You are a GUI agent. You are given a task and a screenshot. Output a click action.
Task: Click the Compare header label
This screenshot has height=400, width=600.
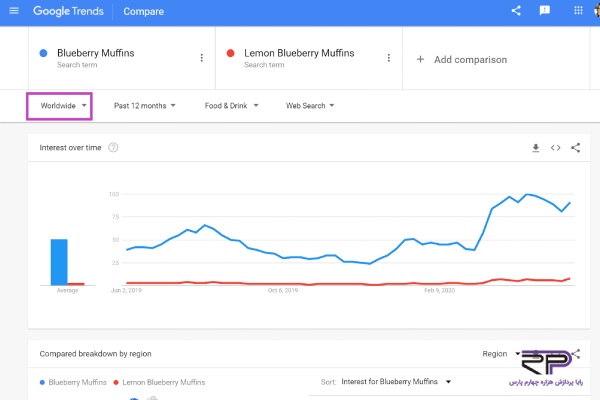tap(143, 11)
